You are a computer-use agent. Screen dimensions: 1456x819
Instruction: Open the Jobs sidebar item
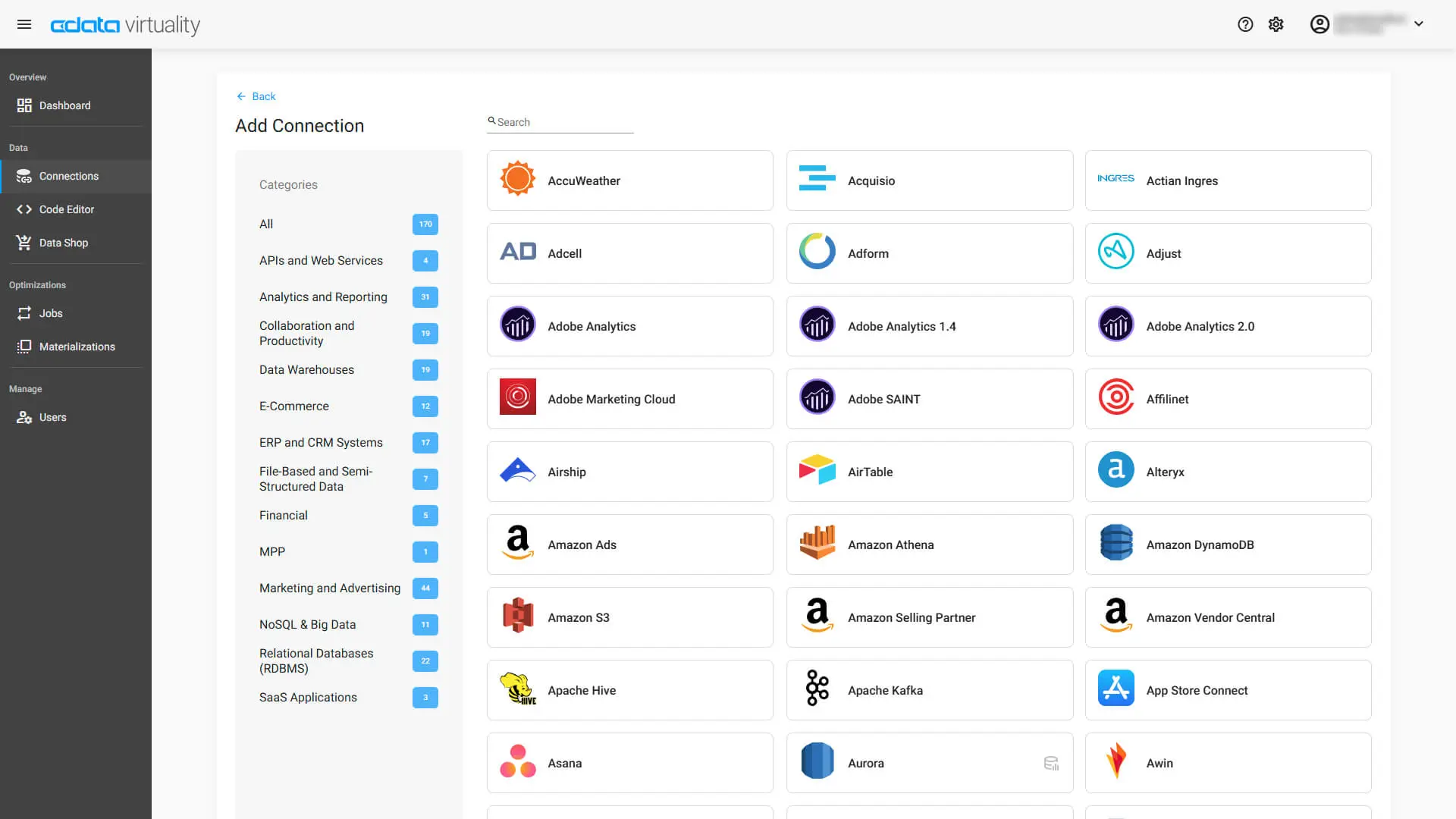click(51, 313)
